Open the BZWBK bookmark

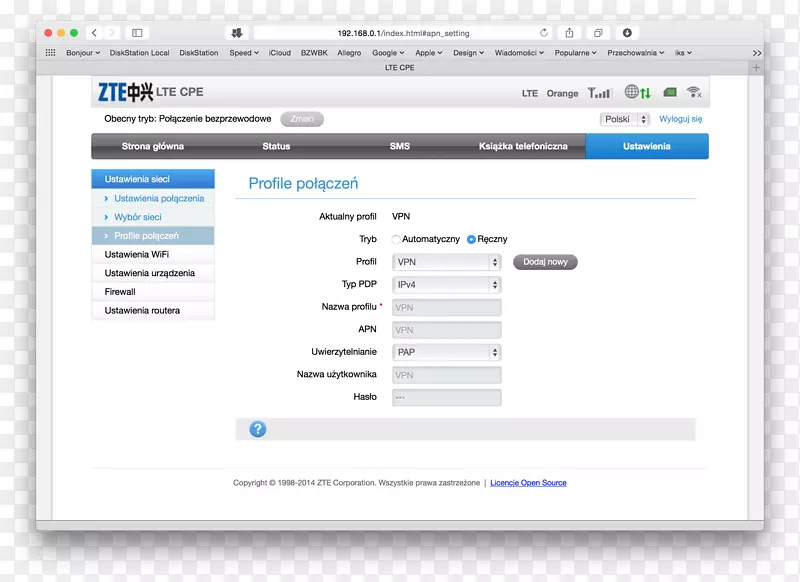[314, 53]
